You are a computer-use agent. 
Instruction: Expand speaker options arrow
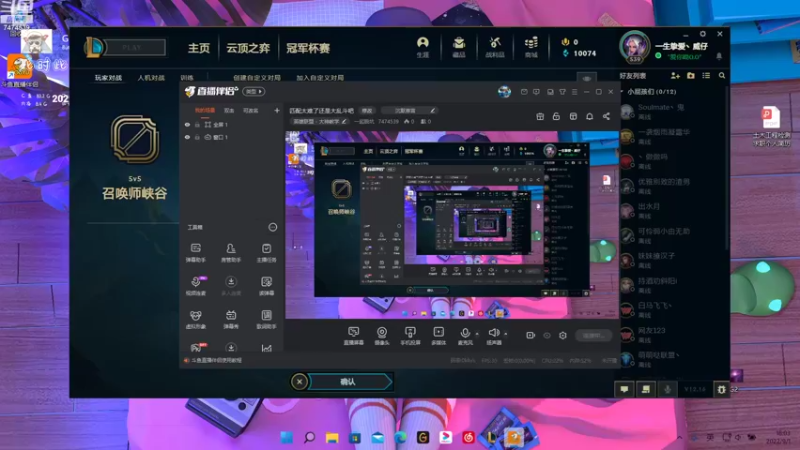pyautogui.click(x=506, y=334)
